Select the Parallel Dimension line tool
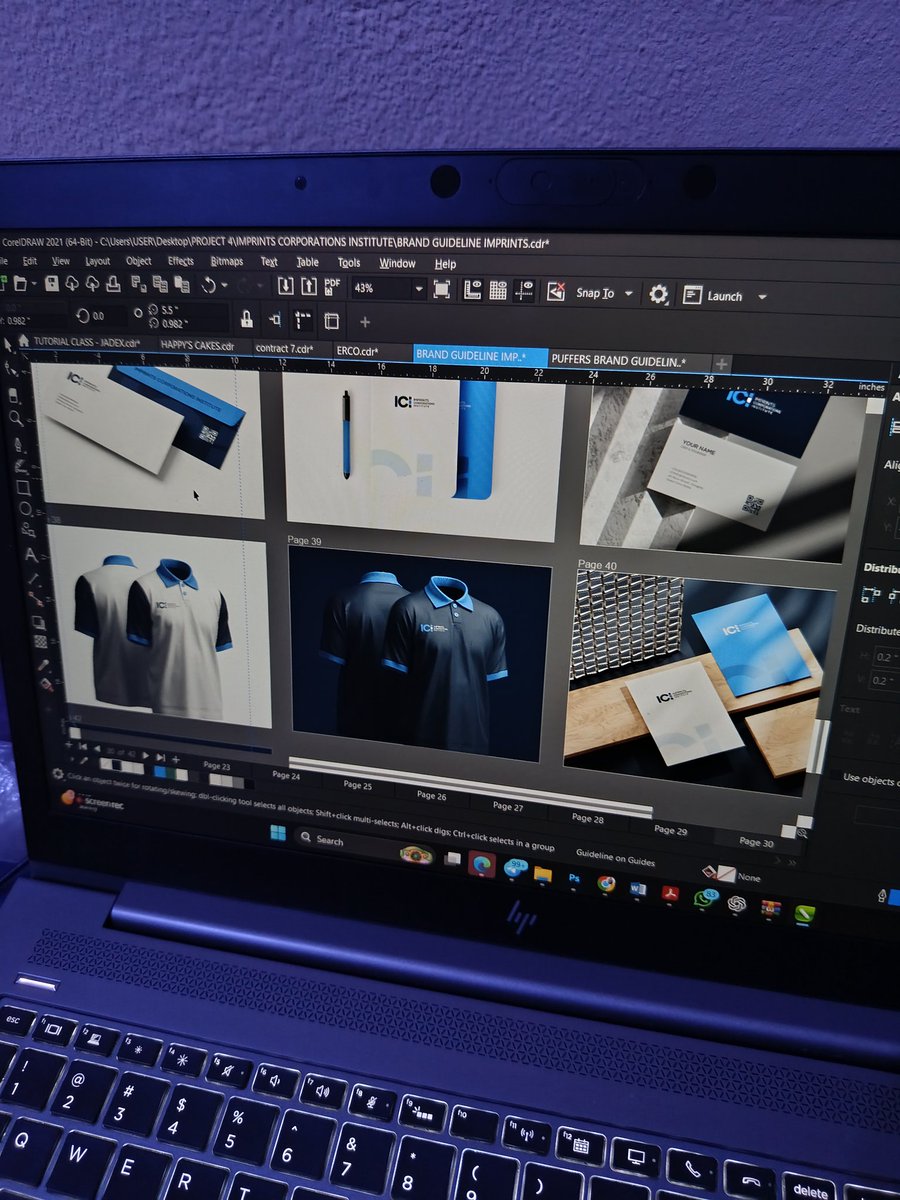This screenshot has width=900, height=1200. (34, 579)
